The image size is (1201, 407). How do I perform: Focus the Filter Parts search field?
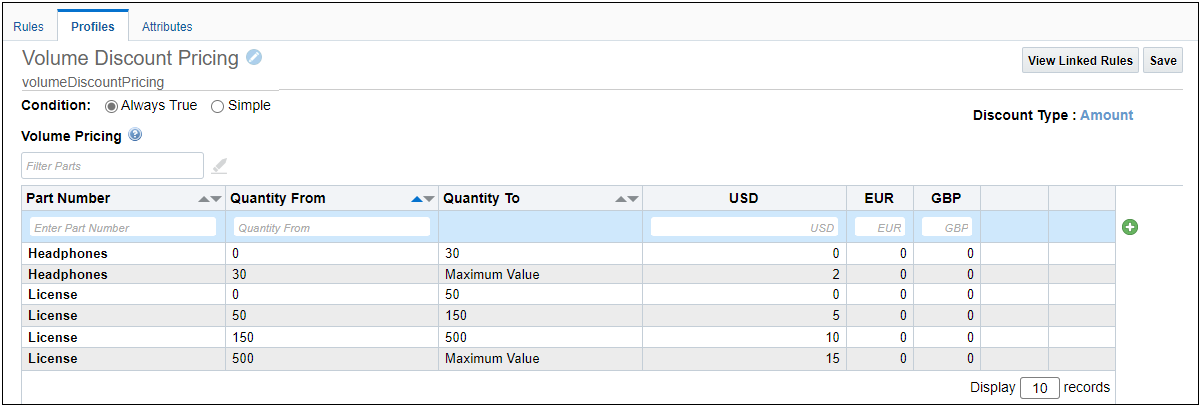(112, 166)
